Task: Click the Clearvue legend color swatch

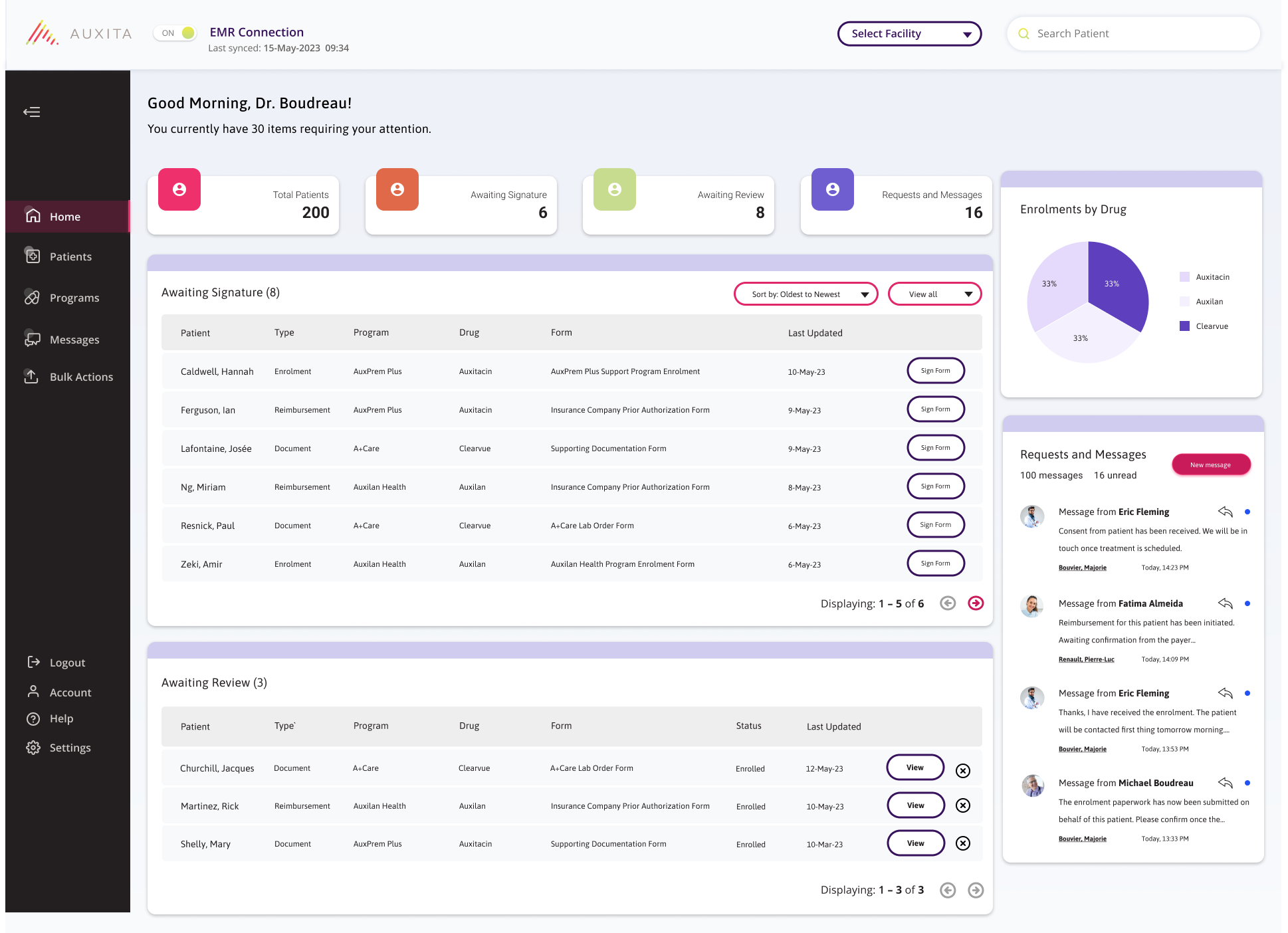Action: pyautogui.click(x=1184, y=326)
